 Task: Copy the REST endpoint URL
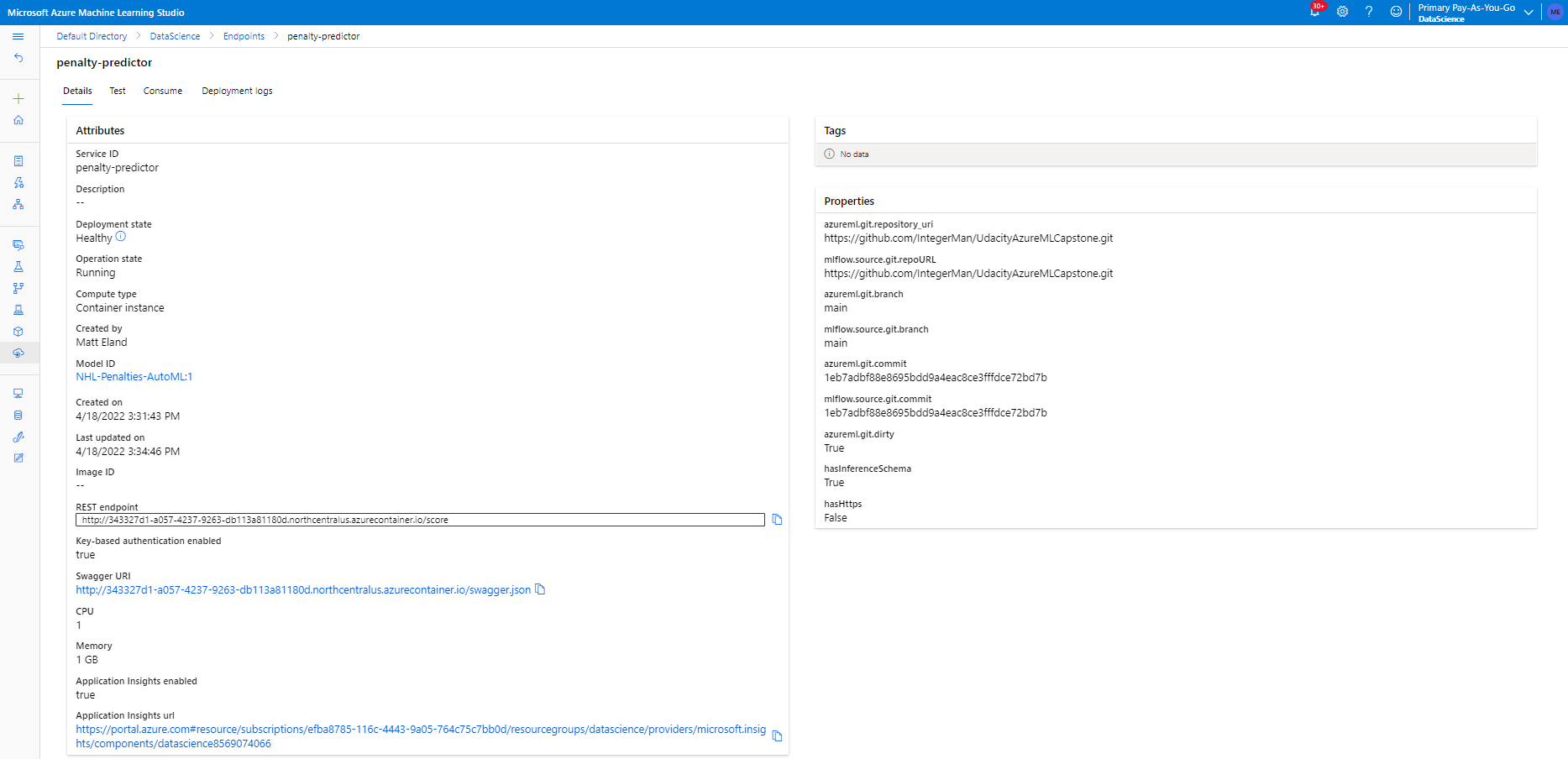coord(777,520)
